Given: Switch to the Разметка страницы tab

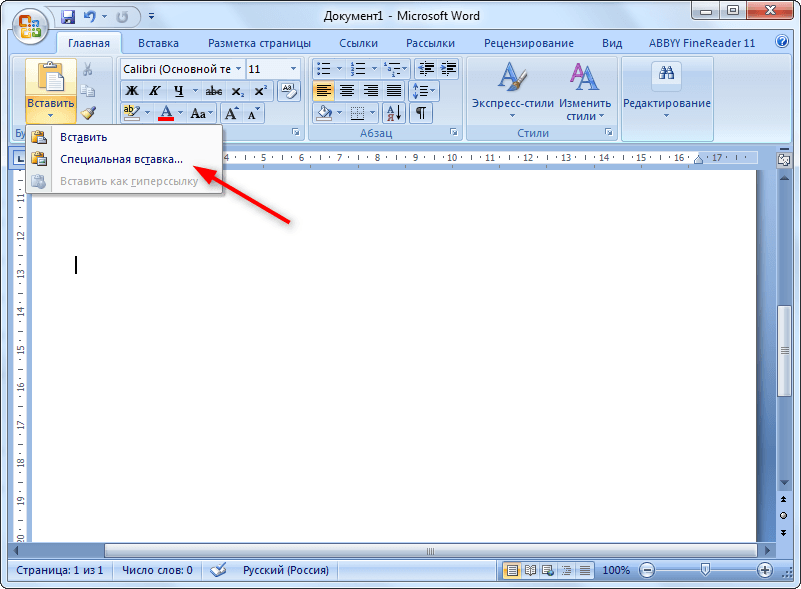Looking at the screenshot, I should [x=259, y=43].
